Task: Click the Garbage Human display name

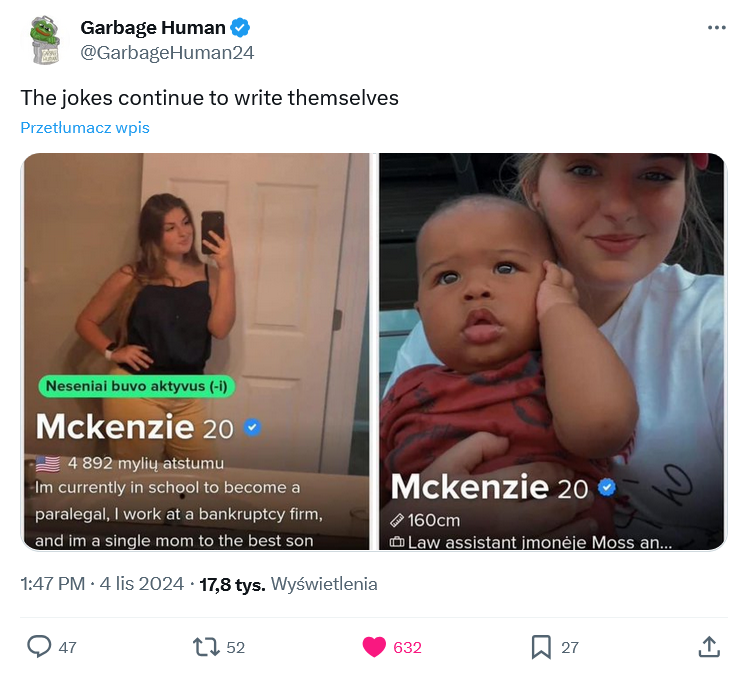Action: [153, 28]
